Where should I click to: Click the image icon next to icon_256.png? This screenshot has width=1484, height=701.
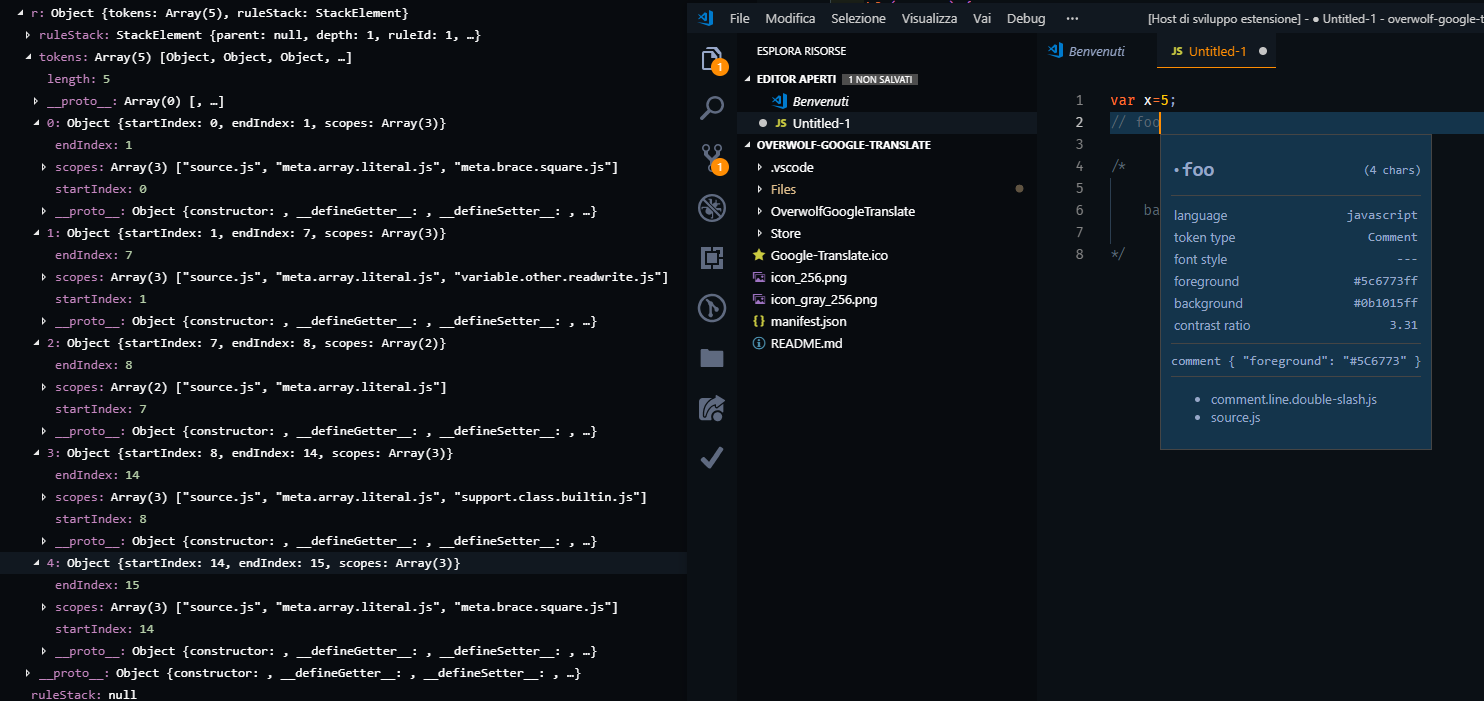point(759,277)
